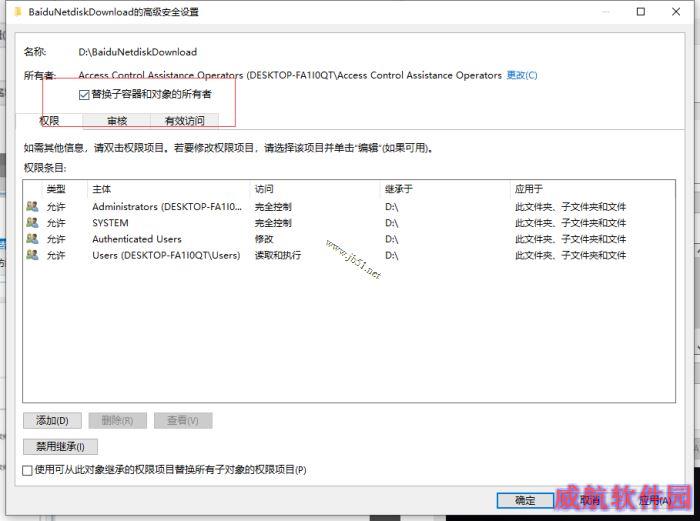Click the 查看(V) button
700x521 pixels.
click(x=183, y=420)
